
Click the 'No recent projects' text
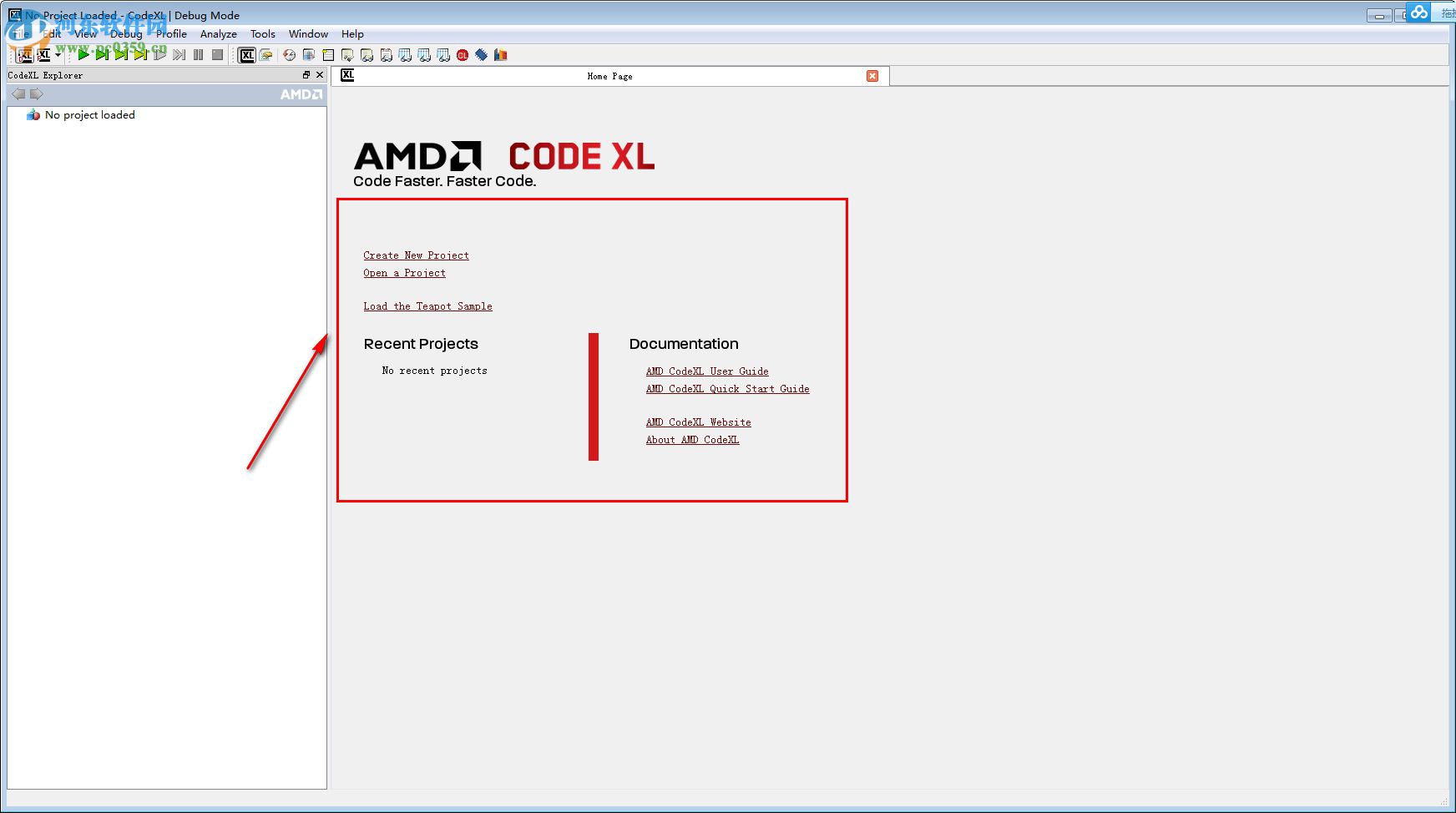tap(434, 371)
